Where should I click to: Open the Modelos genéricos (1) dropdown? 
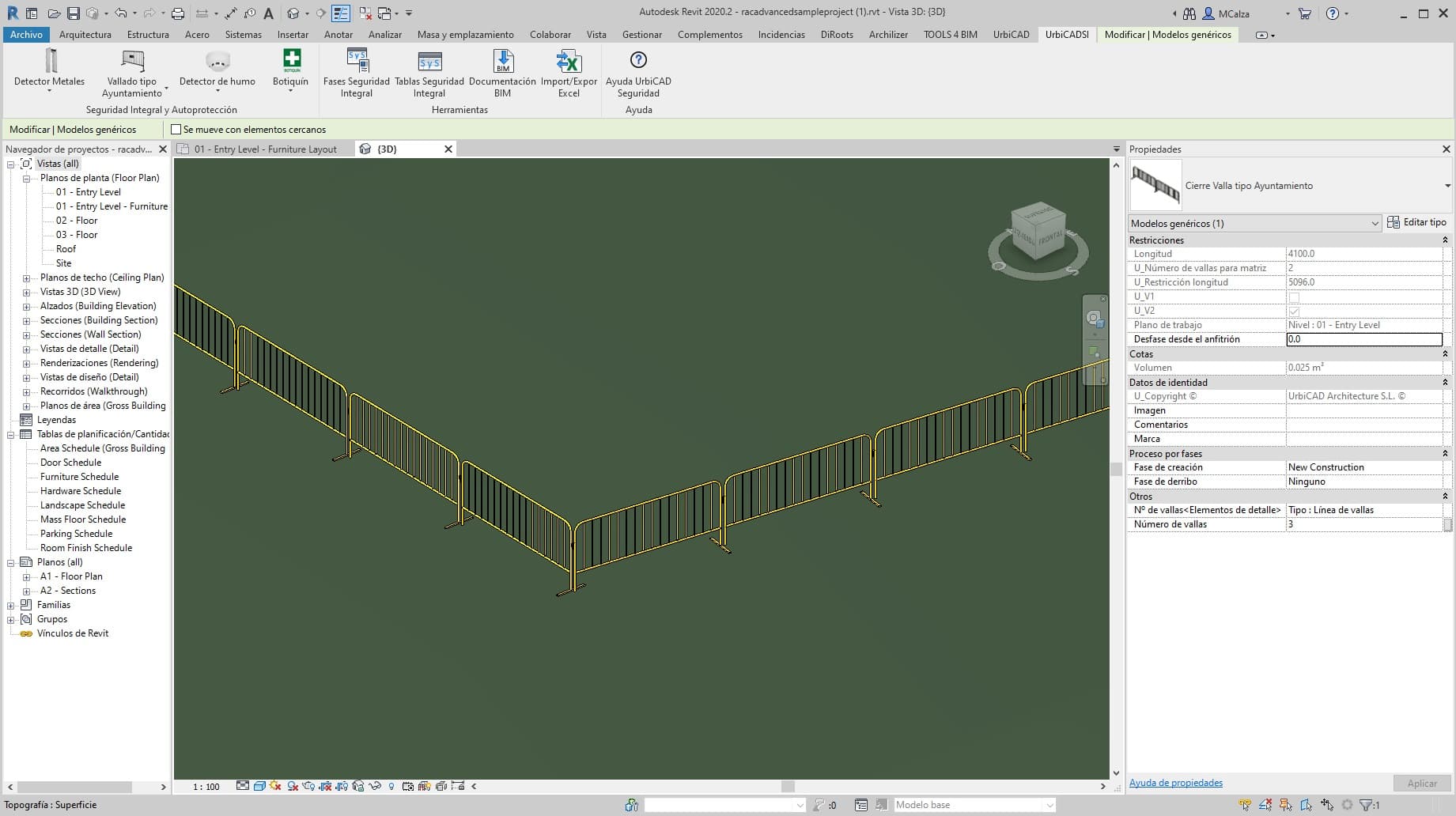click(x=1254, y=224)
